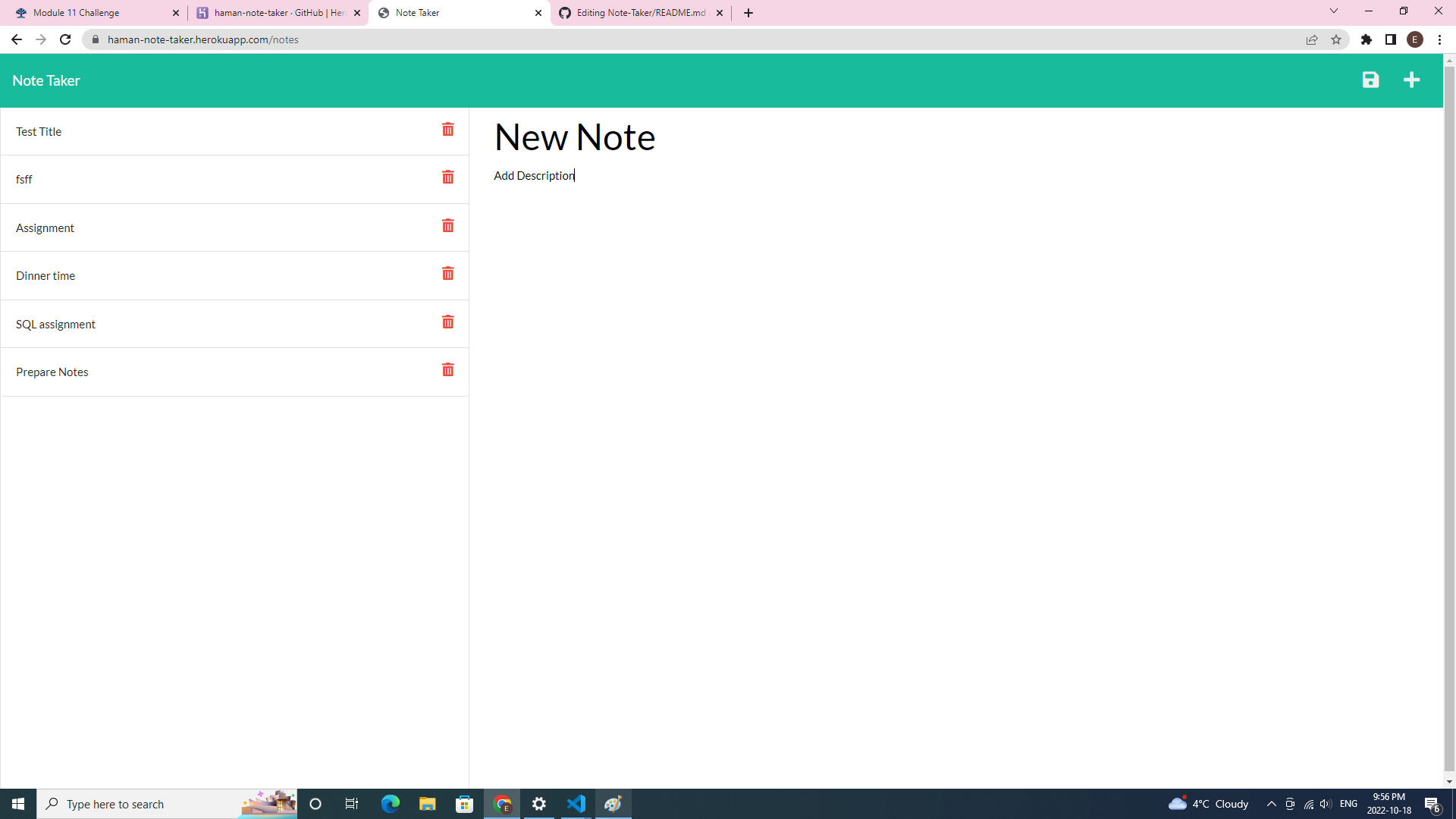
Task: Expand hidden icons in the system tray
Action: (1272, 804)
